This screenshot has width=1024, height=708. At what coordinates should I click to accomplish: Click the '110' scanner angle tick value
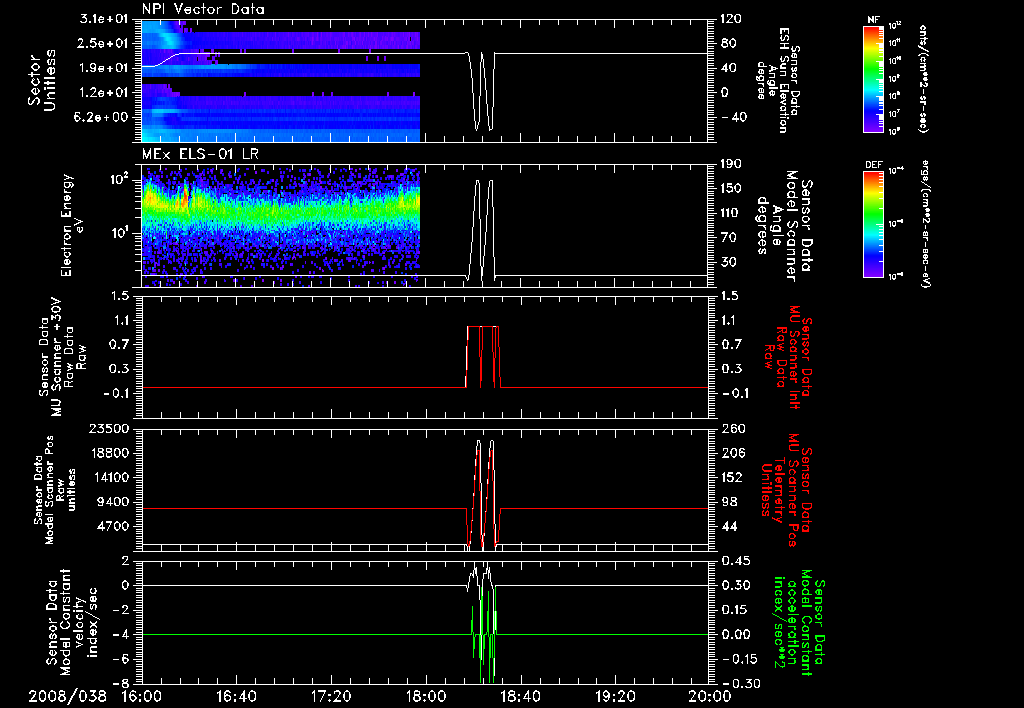pos(731,213)
